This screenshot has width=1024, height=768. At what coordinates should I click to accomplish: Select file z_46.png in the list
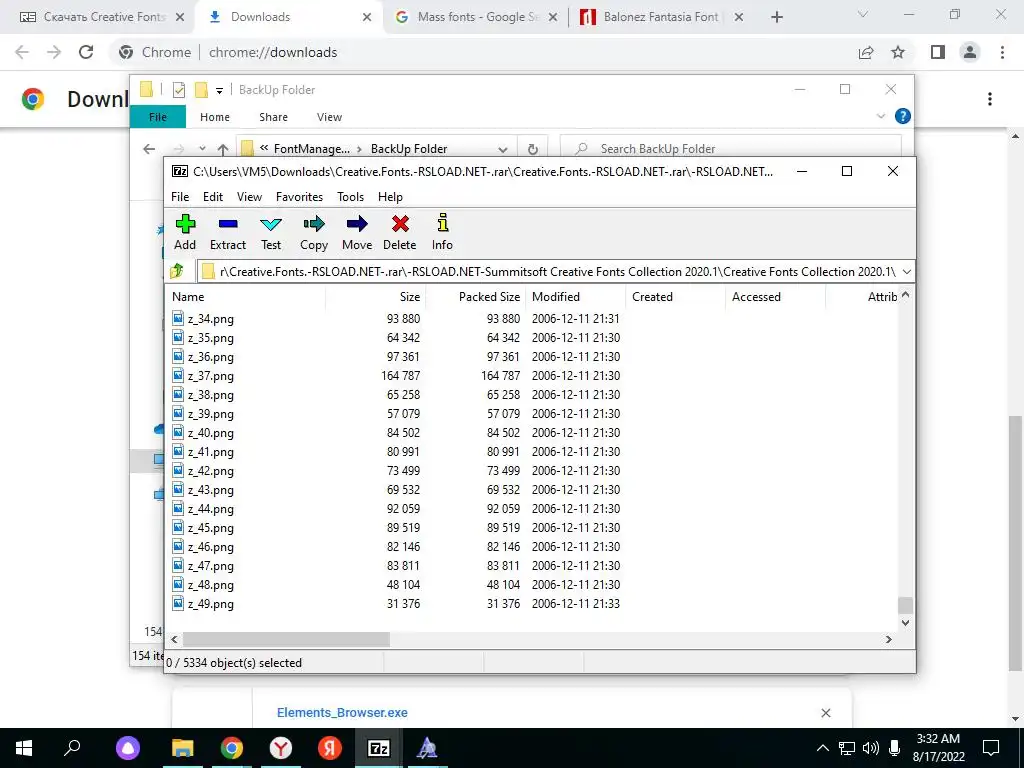pyautogui.click(x=210, y=547)
